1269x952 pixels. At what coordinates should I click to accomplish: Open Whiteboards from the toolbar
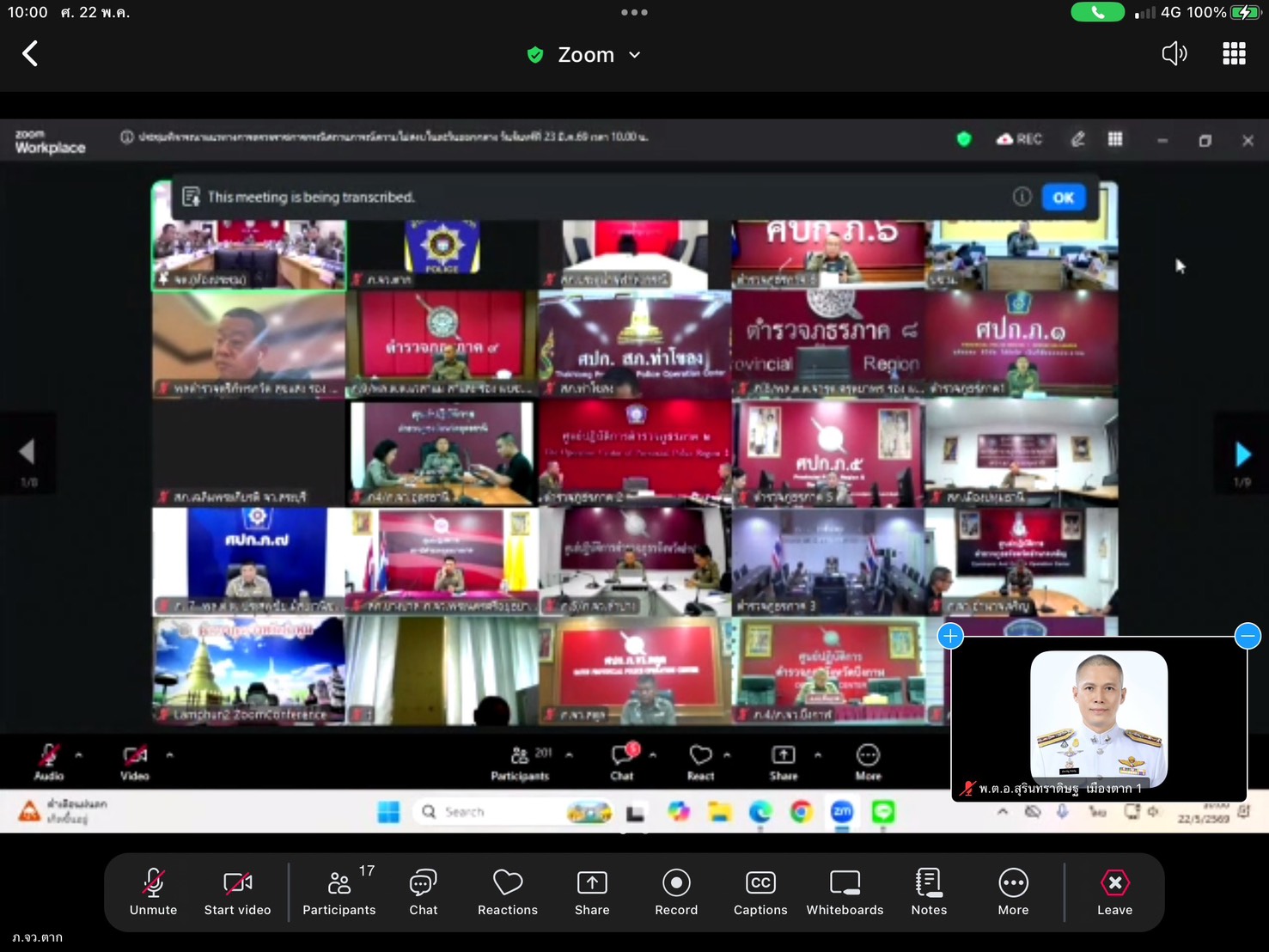[845, 892]
